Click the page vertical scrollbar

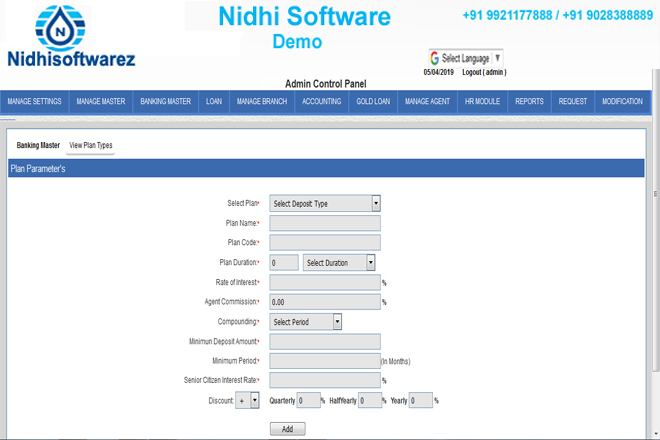click(x=655, y=219)
